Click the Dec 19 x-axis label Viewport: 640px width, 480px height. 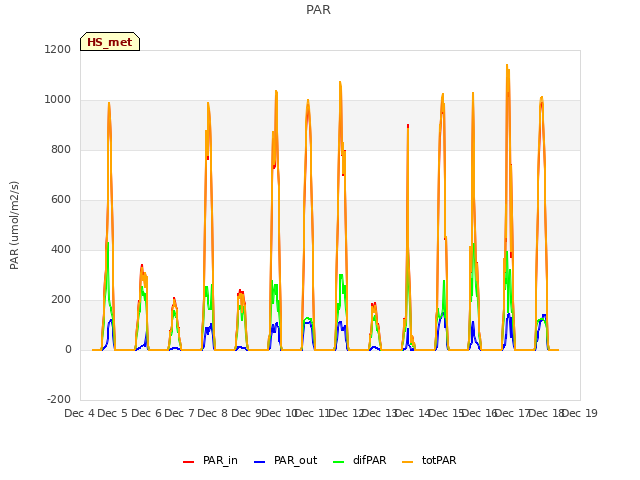580,413
